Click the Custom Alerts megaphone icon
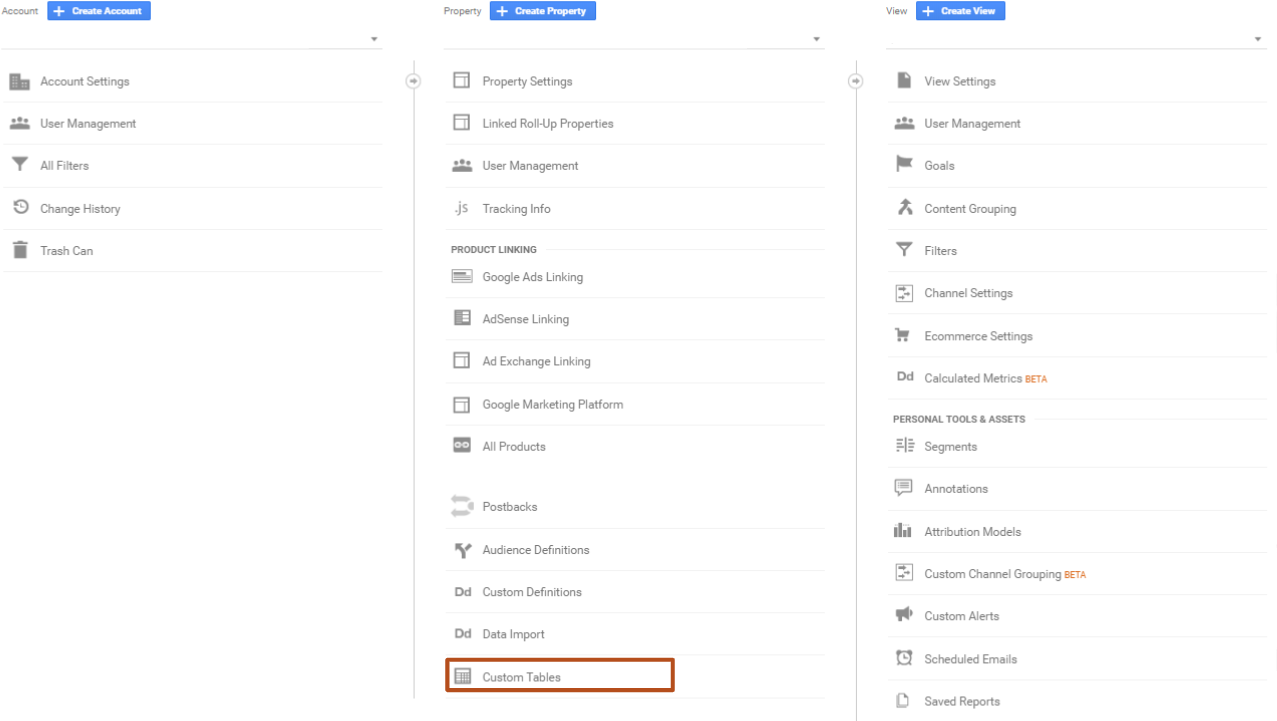The height and width of the screenshot is (721, 1277). point(904,616)
